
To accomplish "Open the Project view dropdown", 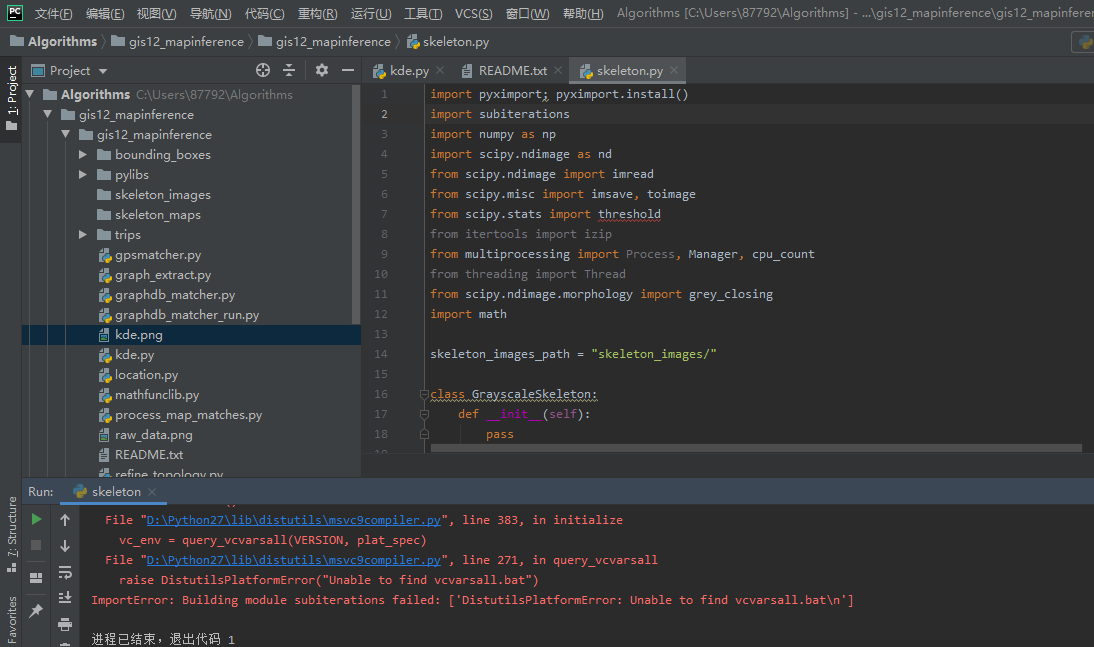I will tap(103, 70).
